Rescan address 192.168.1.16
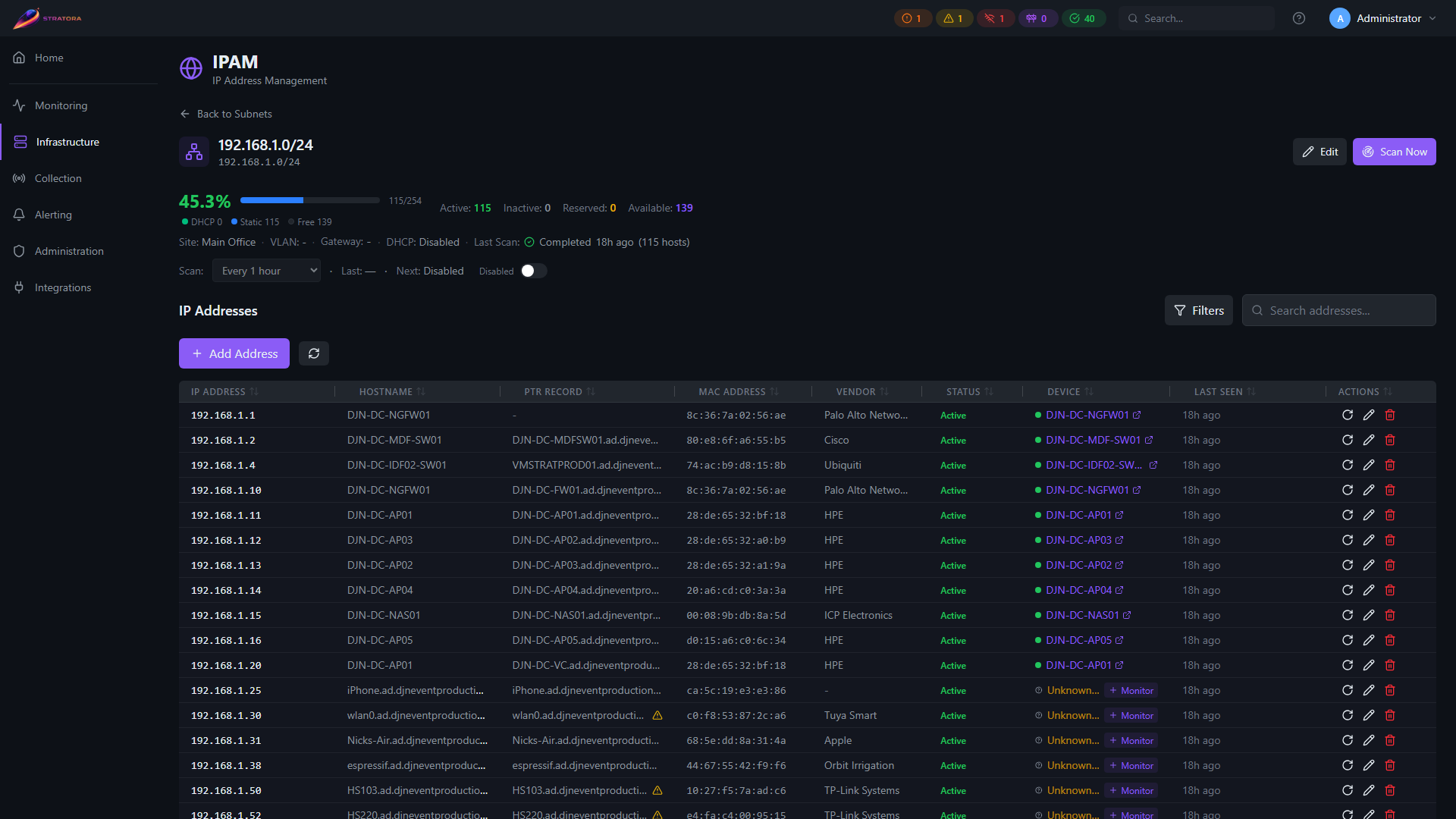Viewport: 1456px width, 819px height. click(x=1348, y=640)
